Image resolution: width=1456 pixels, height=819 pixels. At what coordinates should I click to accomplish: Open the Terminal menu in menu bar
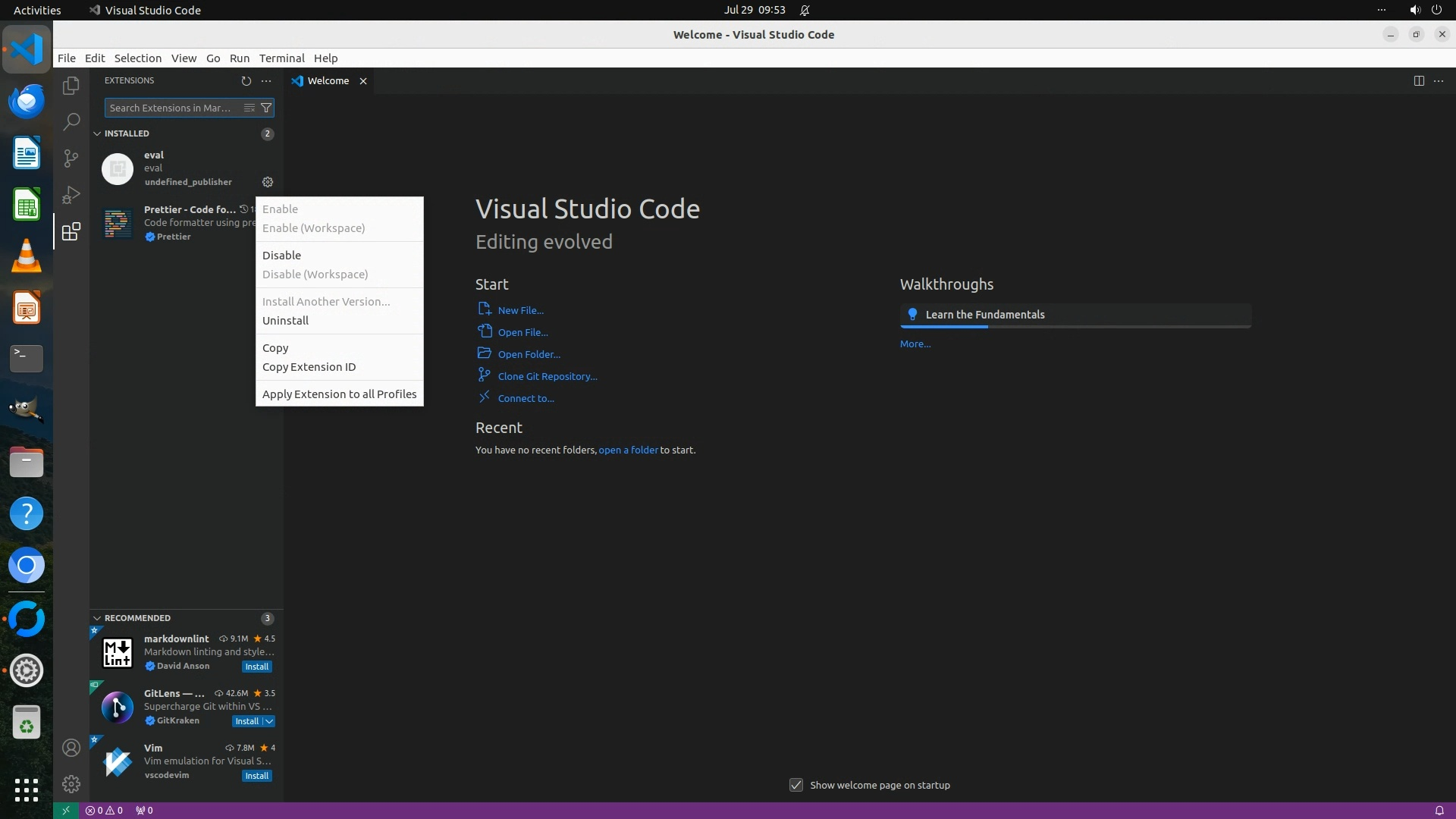pyautogui.click(x=281, y=58)
